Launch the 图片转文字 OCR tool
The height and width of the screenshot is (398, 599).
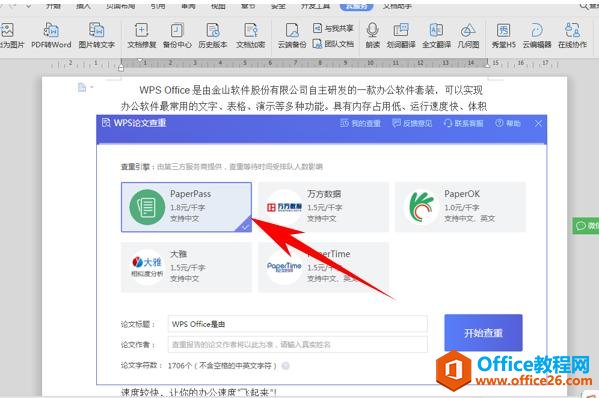[97, 35]
